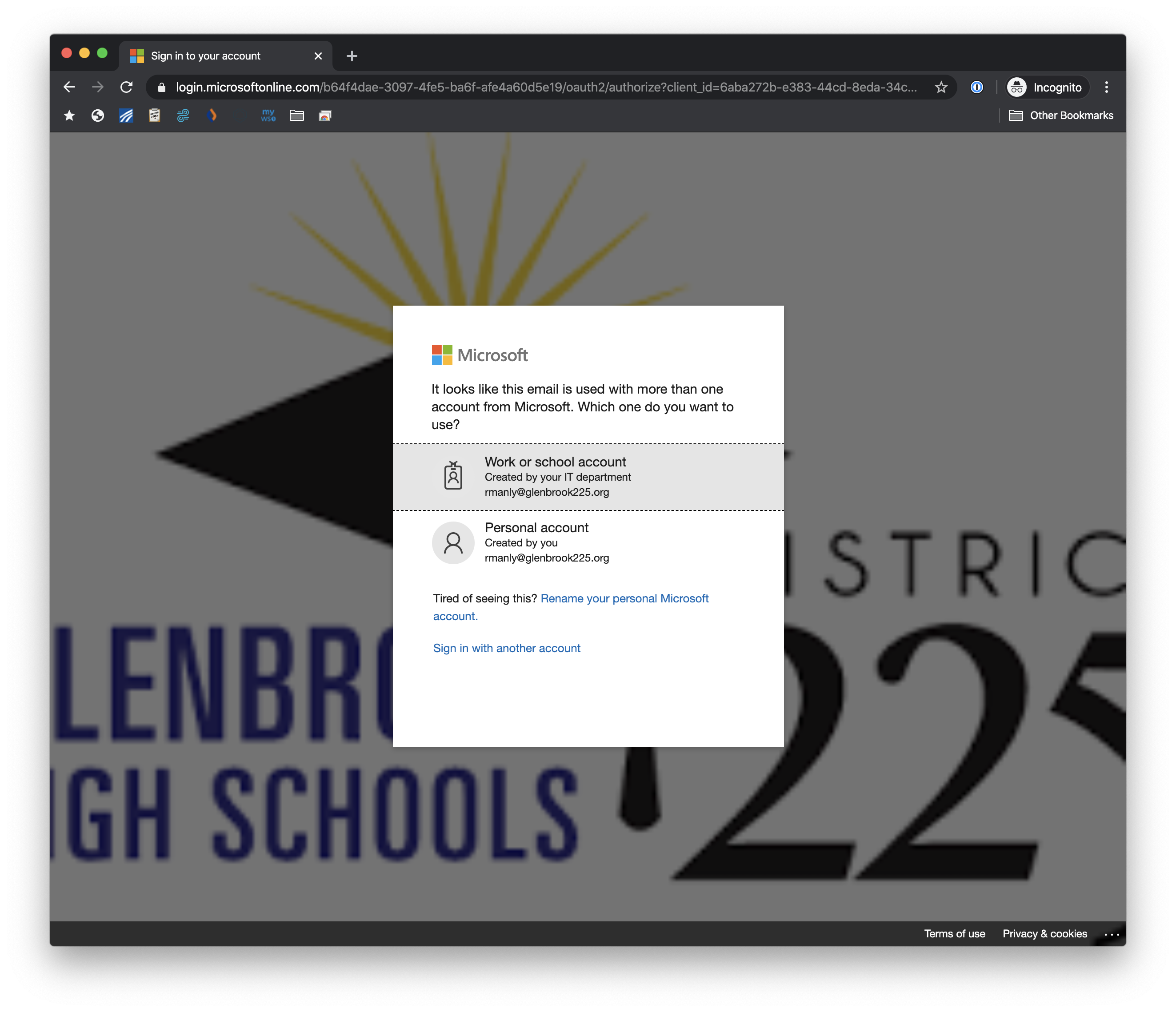This screenshot has height=1012, width=1176.
Task: Click the bookmark star in address bar
Action: tap(941, 88)
